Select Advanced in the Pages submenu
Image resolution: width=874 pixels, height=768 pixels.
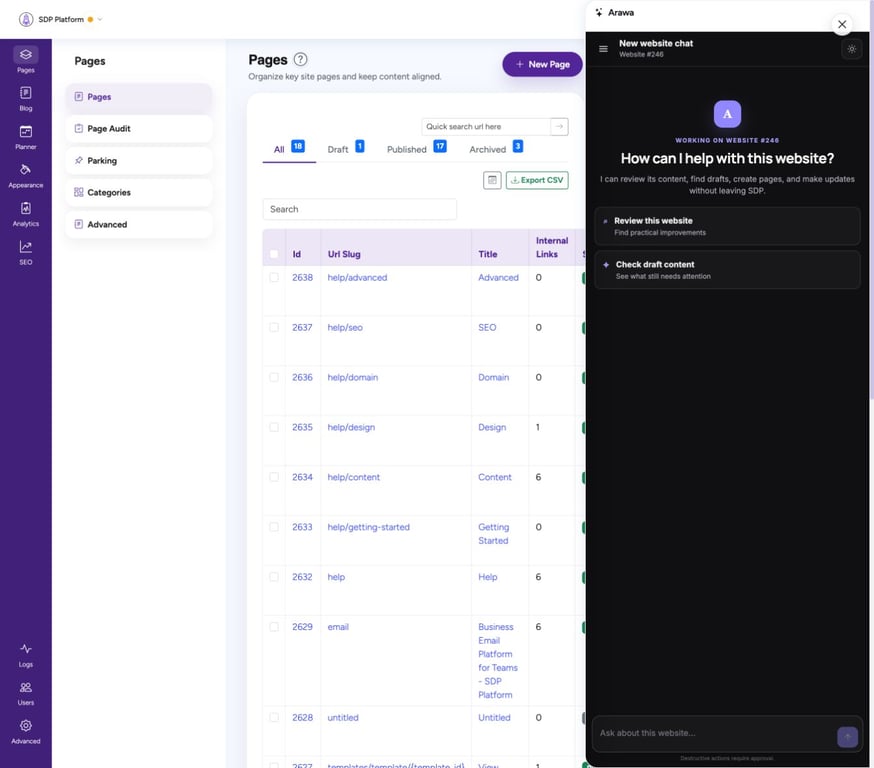tap(139, 225)
